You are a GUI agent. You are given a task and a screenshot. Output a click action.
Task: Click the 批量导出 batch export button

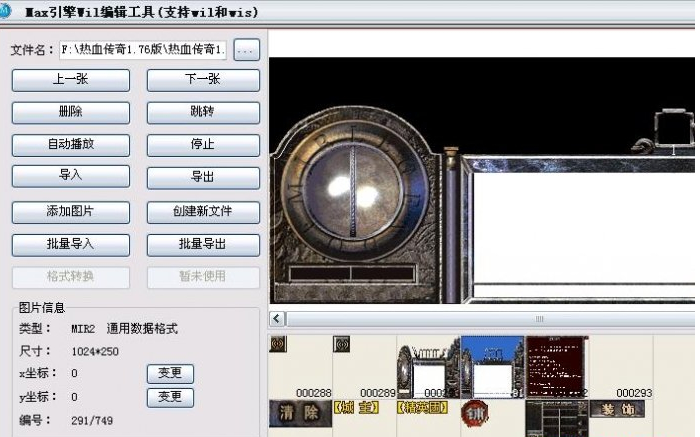pos(203,245)
